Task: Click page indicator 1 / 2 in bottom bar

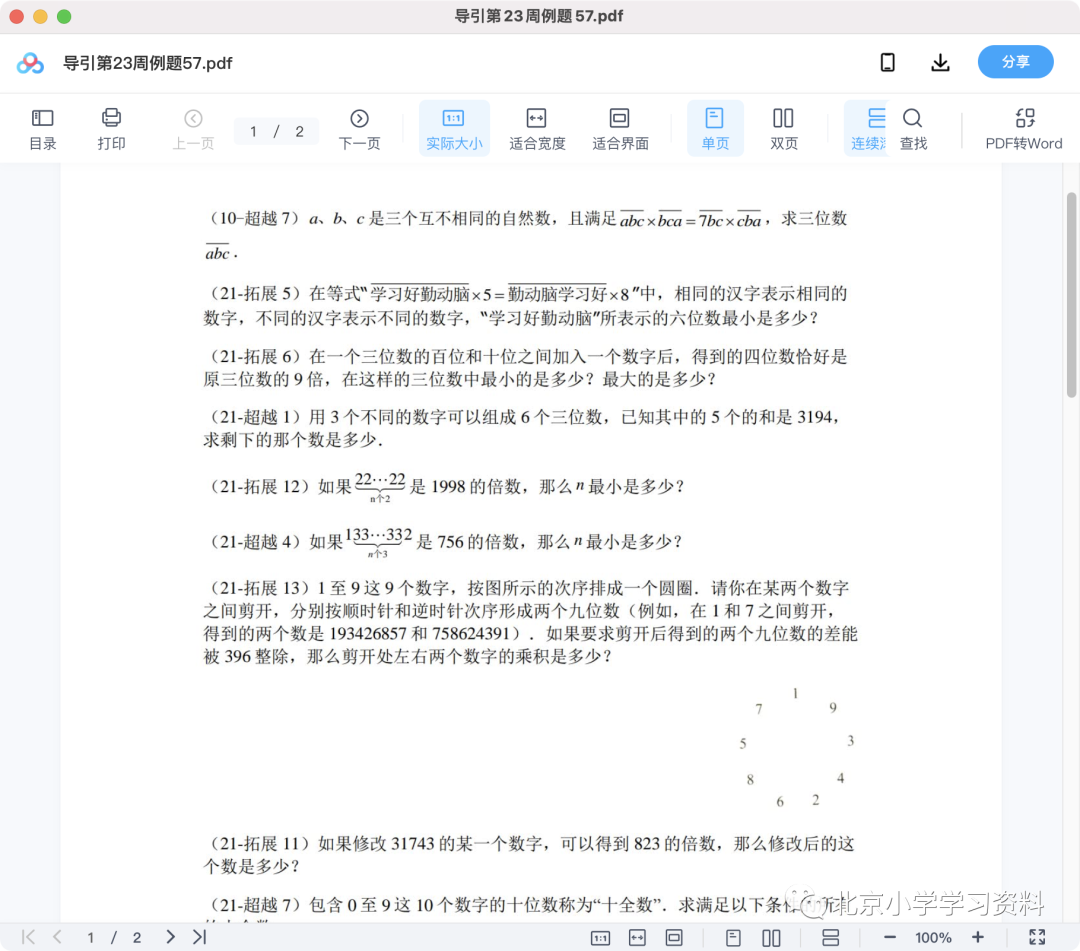Action: coord(114,937)
